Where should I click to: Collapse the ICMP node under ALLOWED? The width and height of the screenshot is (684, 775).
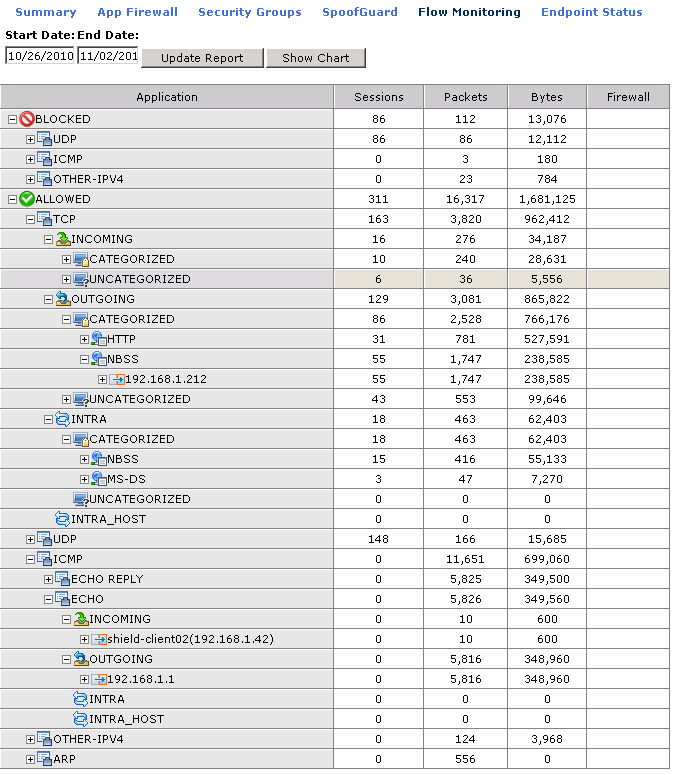click(31, 560)
